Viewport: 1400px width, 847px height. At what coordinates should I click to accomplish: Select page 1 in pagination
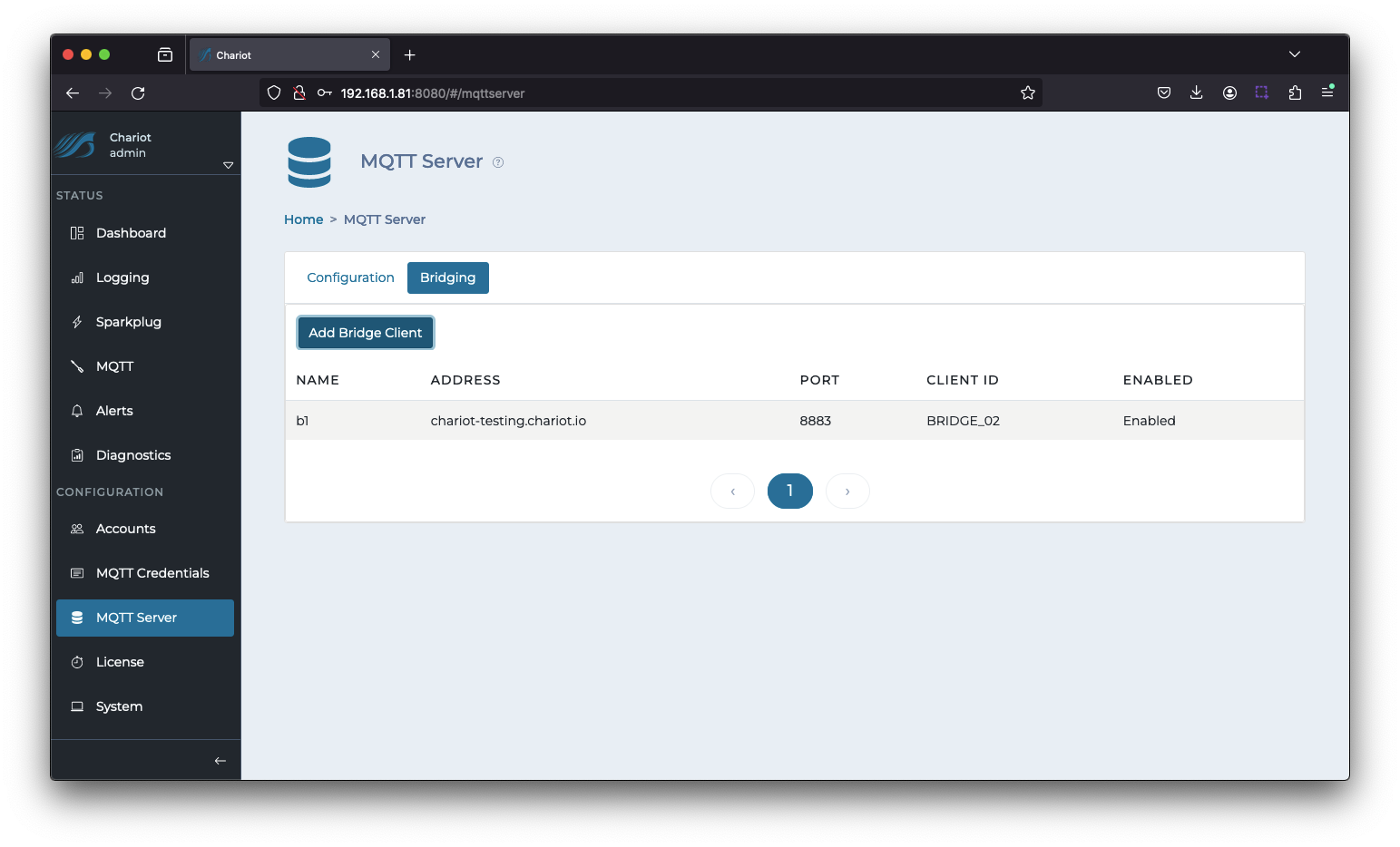(790, 492)
